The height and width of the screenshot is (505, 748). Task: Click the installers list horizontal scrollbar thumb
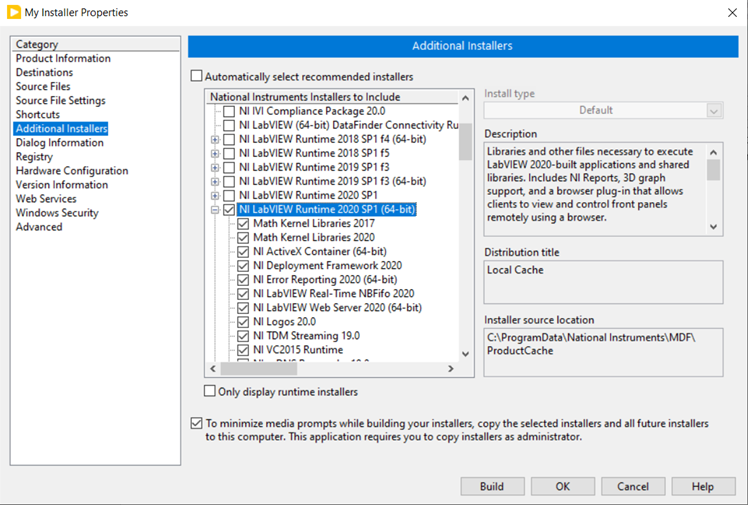click(259, 369)
